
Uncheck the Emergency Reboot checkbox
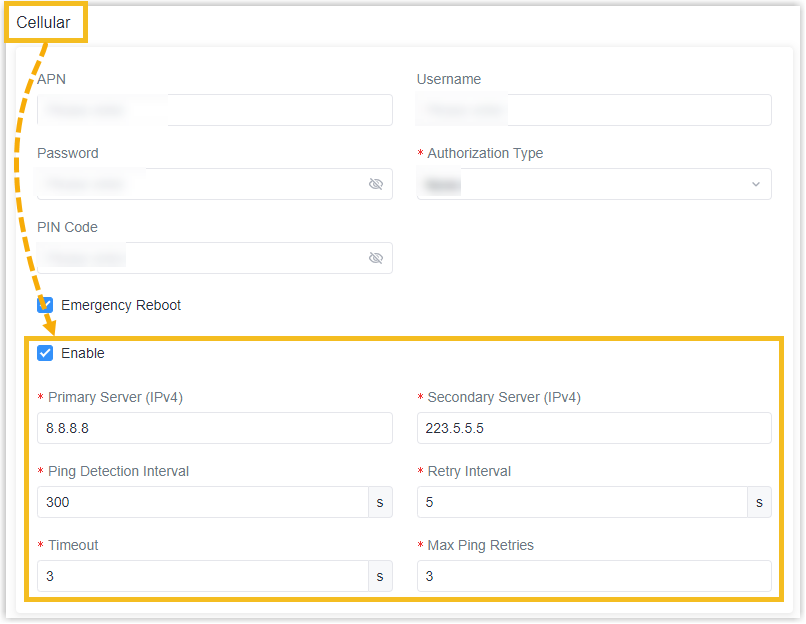click(x=45, y=305)
